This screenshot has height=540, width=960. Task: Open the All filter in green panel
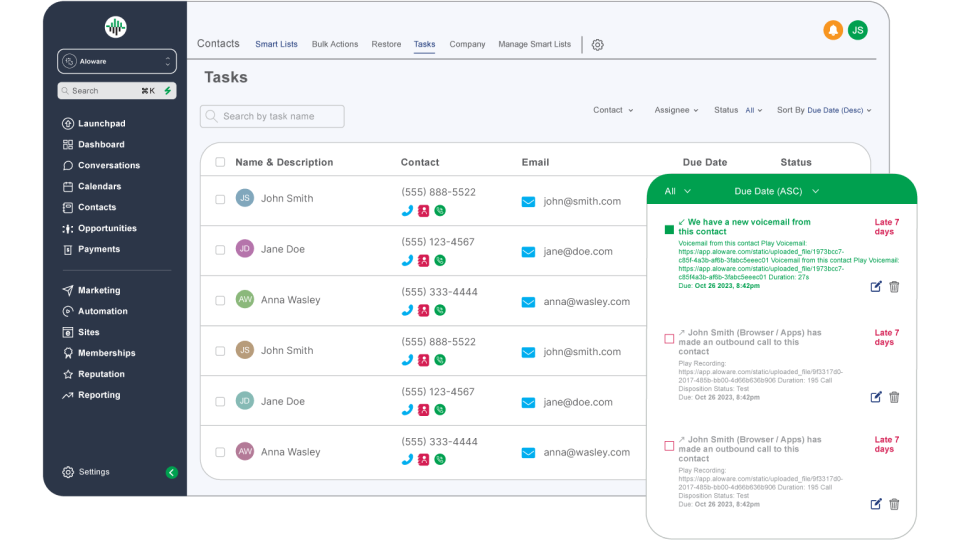click(x=677, y=191)
